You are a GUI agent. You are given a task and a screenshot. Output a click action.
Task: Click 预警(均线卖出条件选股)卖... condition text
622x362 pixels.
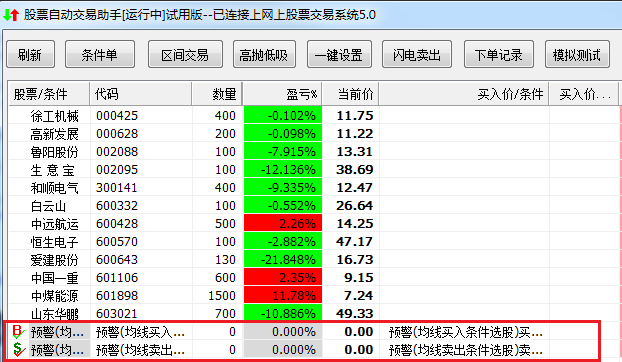pos(466,350)
